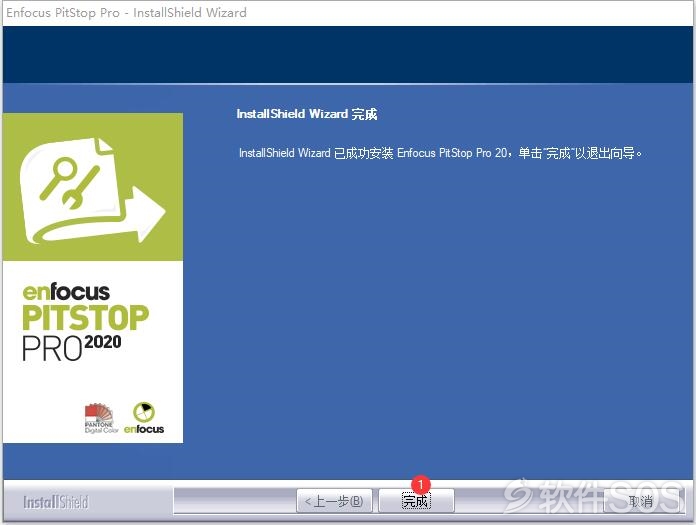Click the PitStop document wrench logo graphic
Screen dimensions: 696x525
93,190
